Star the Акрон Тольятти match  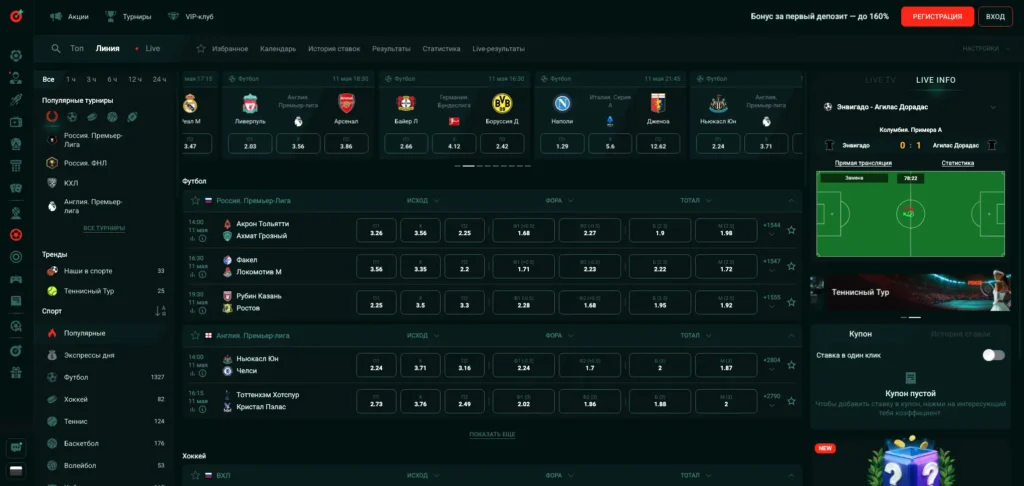pos(791,230)
